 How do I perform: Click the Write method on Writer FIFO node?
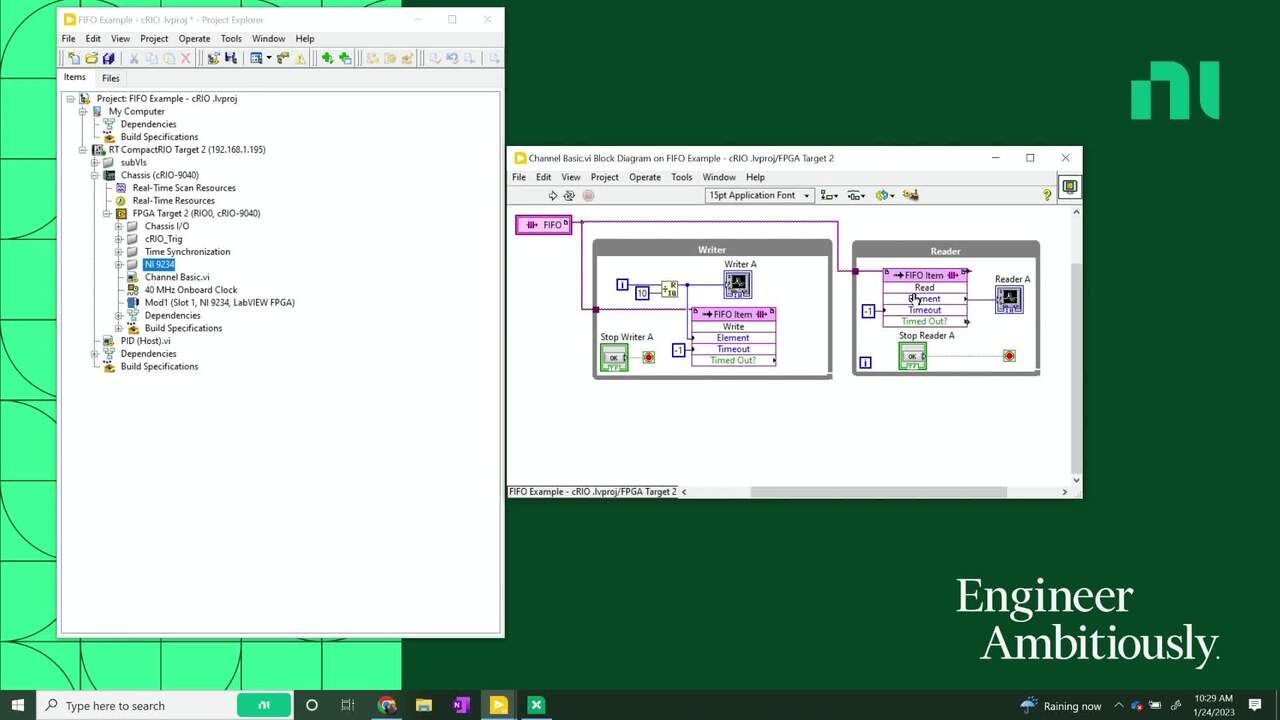(x=733, y=327)
